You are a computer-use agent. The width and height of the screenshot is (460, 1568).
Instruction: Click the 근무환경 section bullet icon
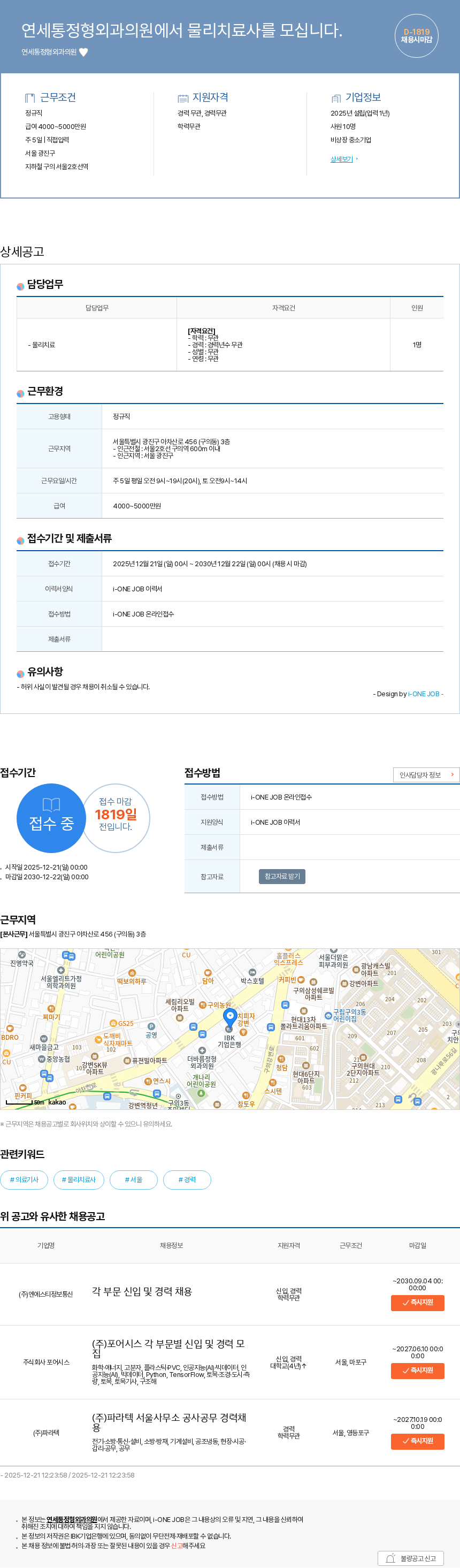pos(21,393)
